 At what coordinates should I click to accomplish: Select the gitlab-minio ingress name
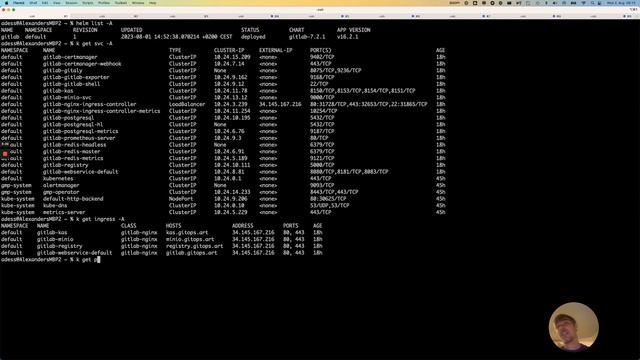pos(55,239)
